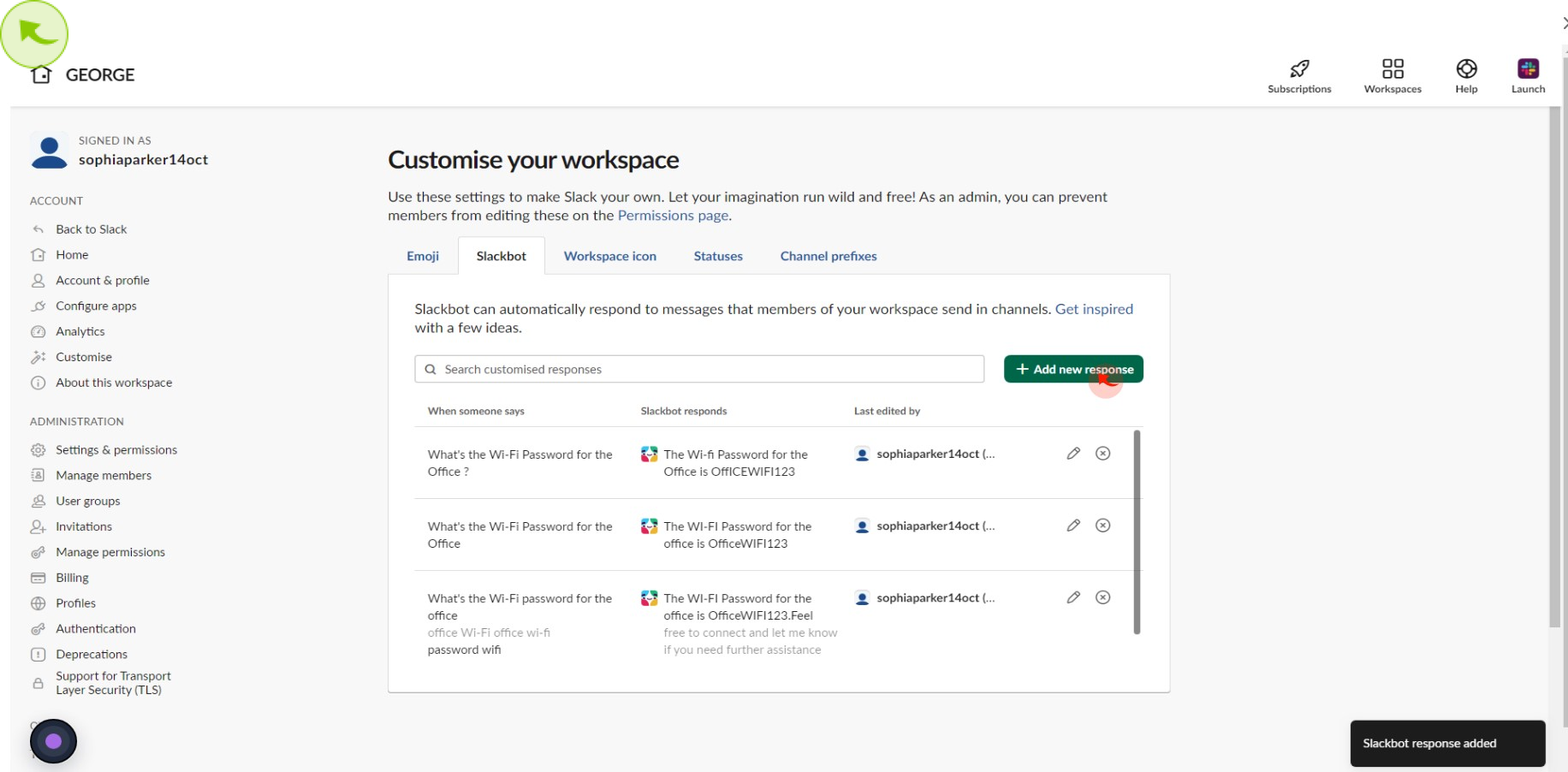The width and height of the screenshot is (1568, 772).
Task: Click the TLS lock icon in sidebar
Action: point(38,683)
